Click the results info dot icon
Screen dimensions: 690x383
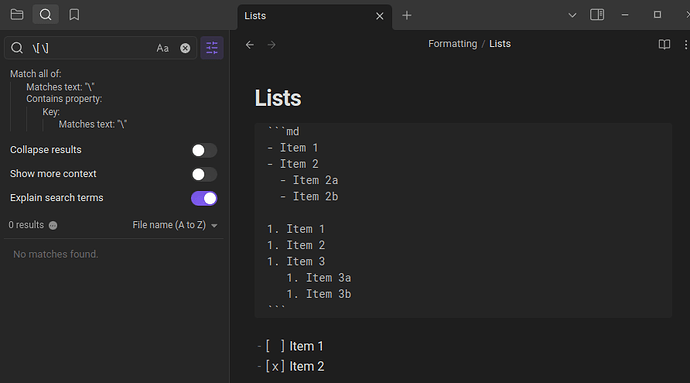point(53,225)
